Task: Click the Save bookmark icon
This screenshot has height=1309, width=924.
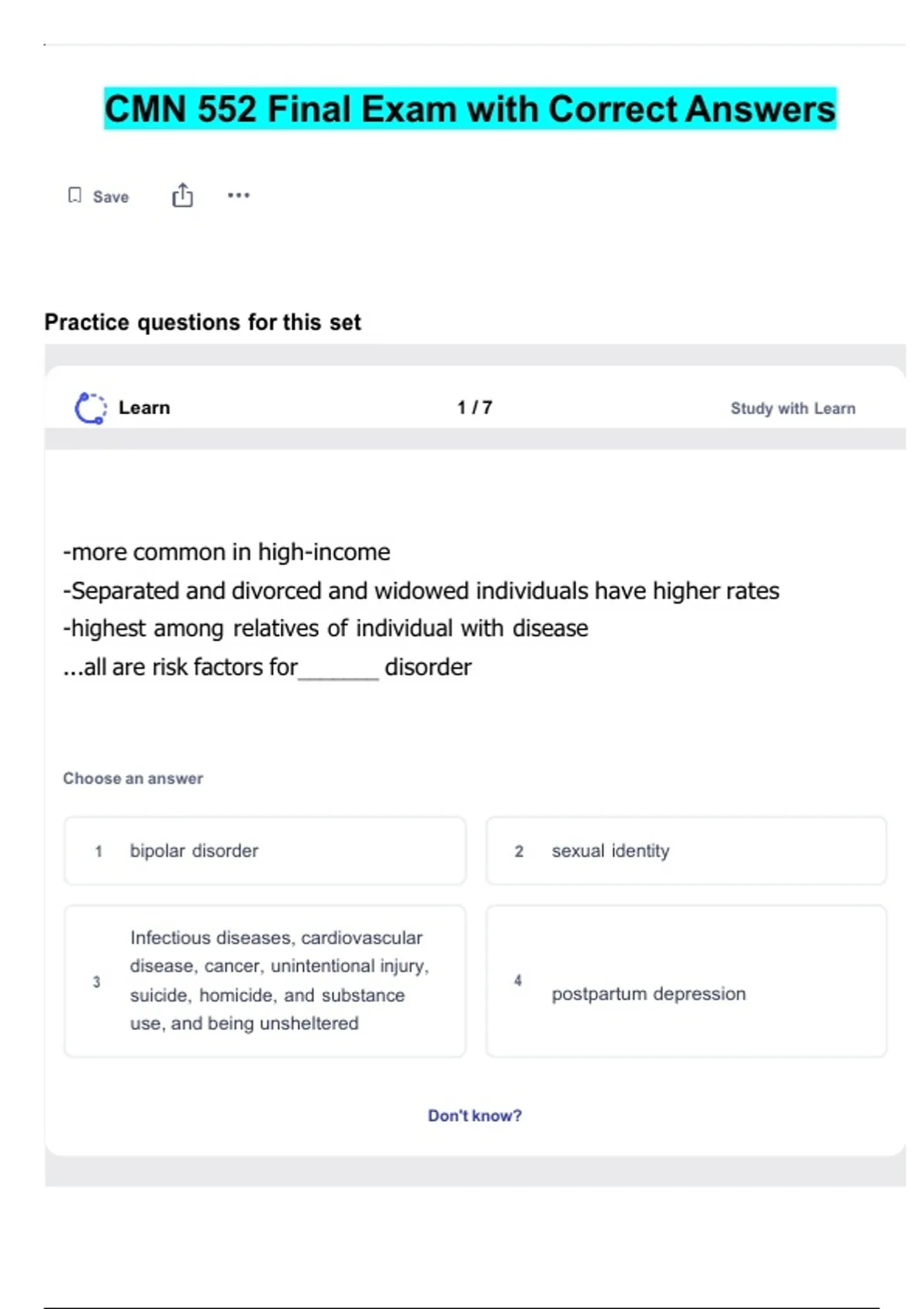Action: (x=75, y=196)
